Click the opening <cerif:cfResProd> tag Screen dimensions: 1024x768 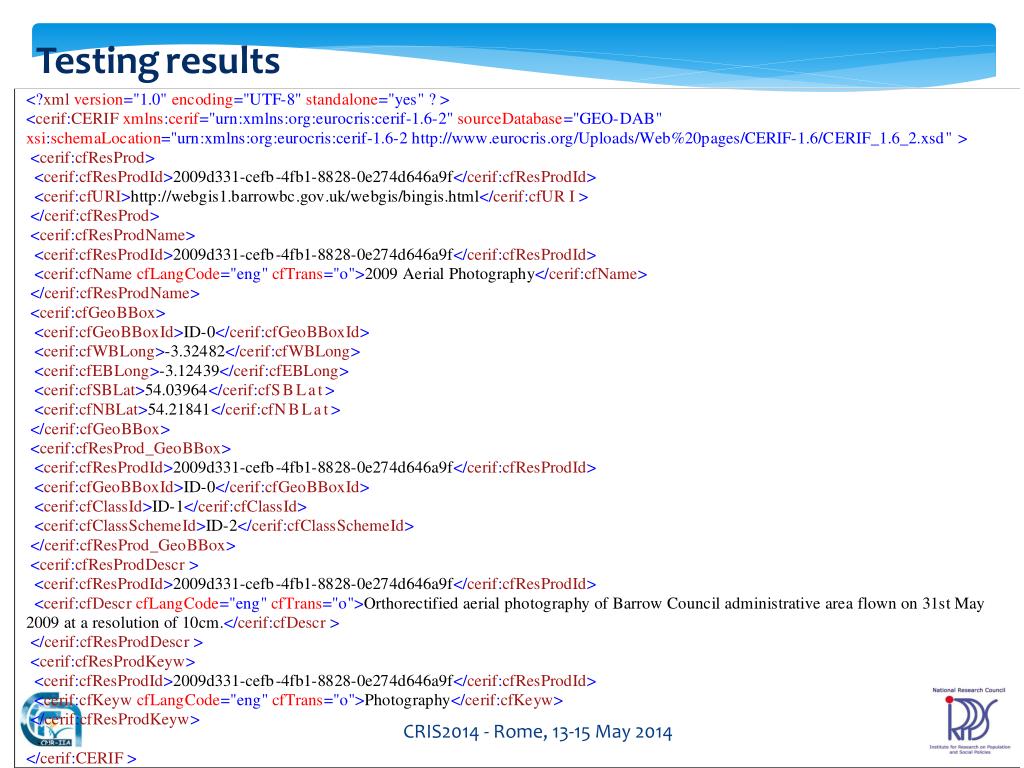(x=93, y=158)
